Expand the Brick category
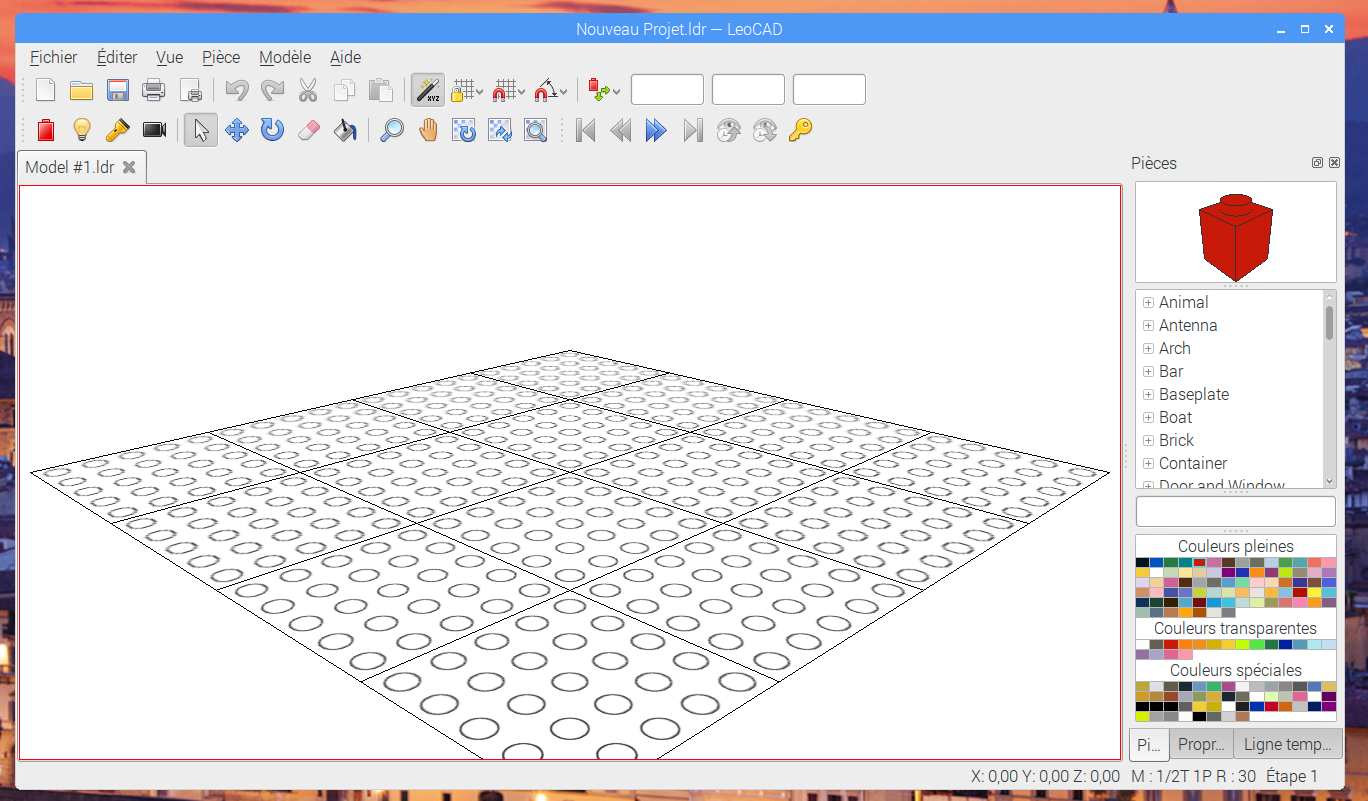1368x801 pixels. (x=1148, y=441)
